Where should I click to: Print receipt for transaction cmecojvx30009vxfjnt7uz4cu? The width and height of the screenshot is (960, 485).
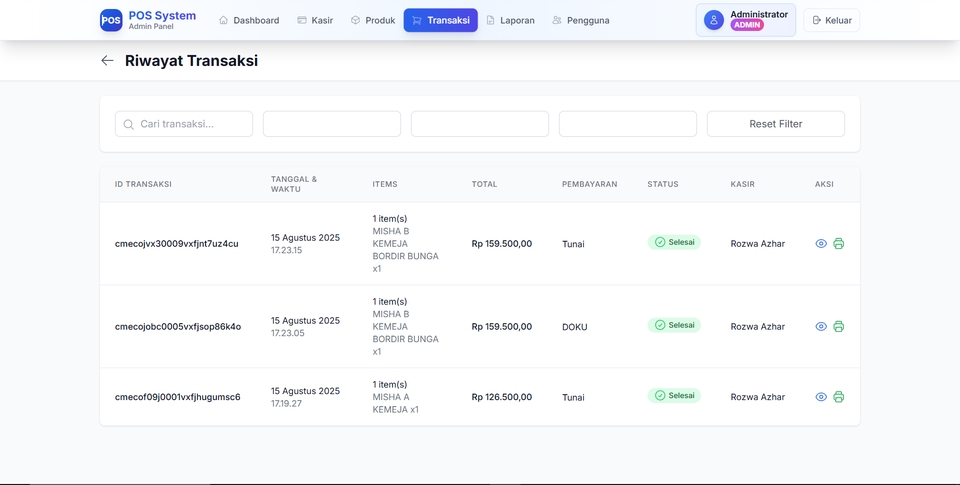click(838, 244)
